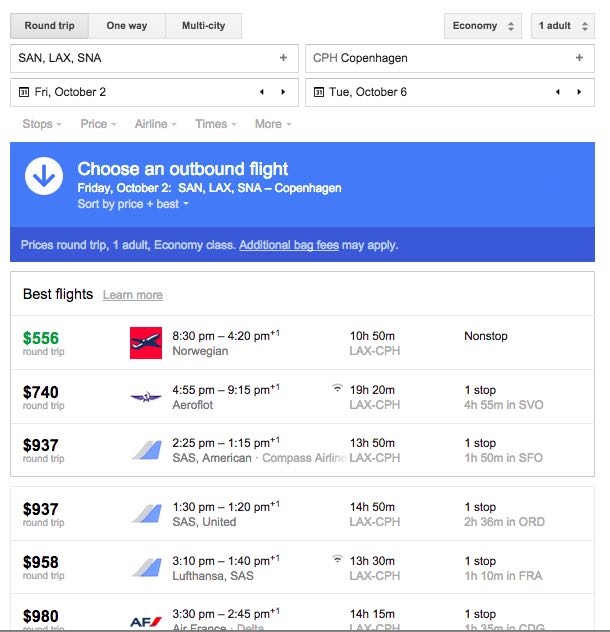610x632 pixels.
Task: Add another destination with plus icon
Action: tap(579, 58)
